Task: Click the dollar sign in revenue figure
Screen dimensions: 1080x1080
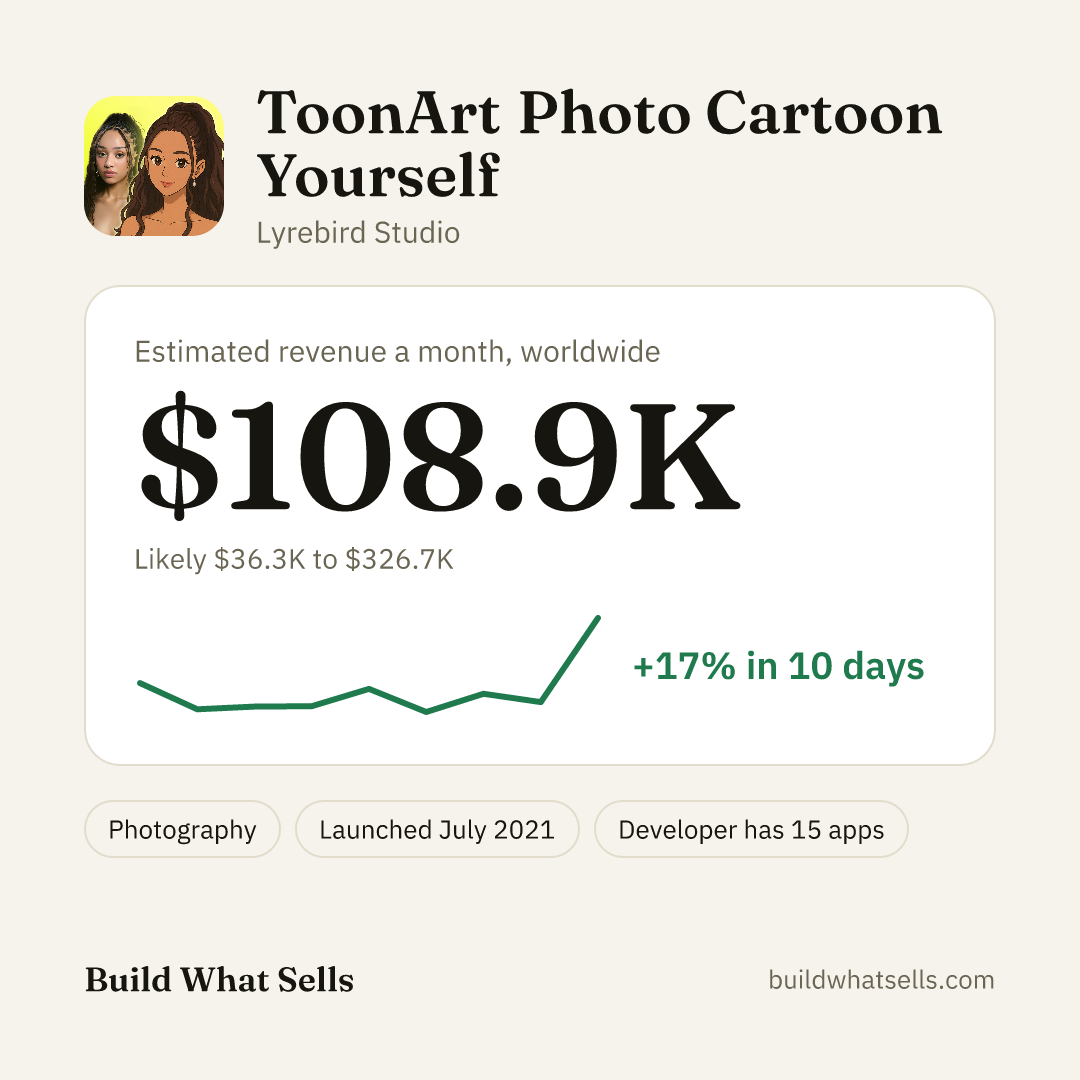Action: 179,456
